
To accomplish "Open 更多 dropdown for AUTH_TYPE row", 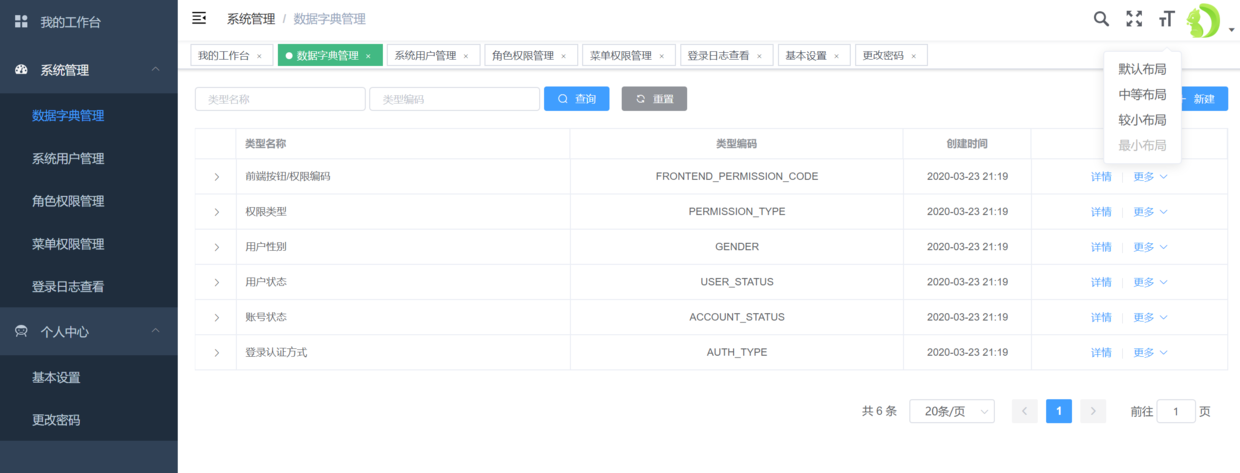I will pos(1150,353).
